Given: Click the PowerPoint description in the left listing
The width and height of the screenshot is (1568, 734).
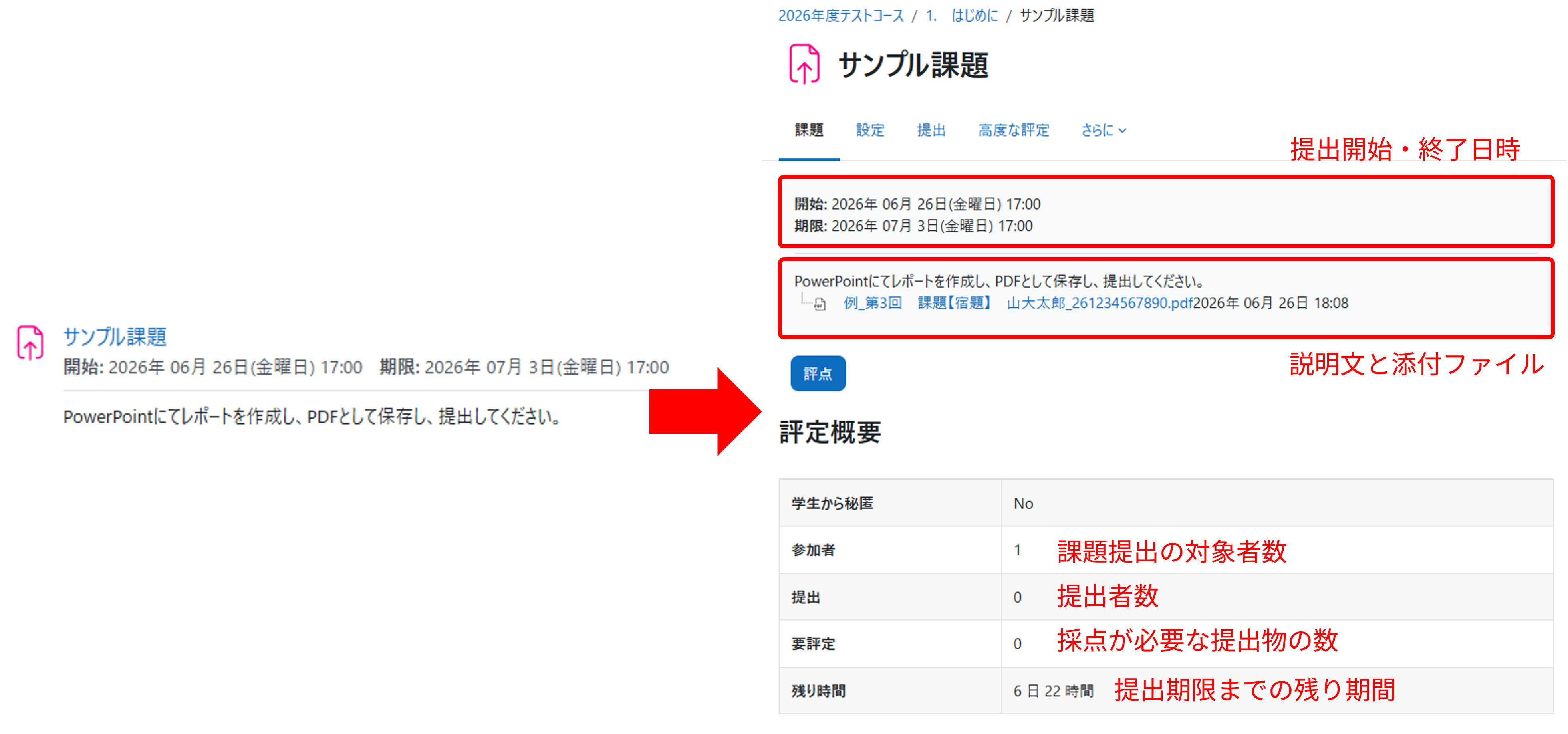Looking at the screenshot, I should pos(312,417).
